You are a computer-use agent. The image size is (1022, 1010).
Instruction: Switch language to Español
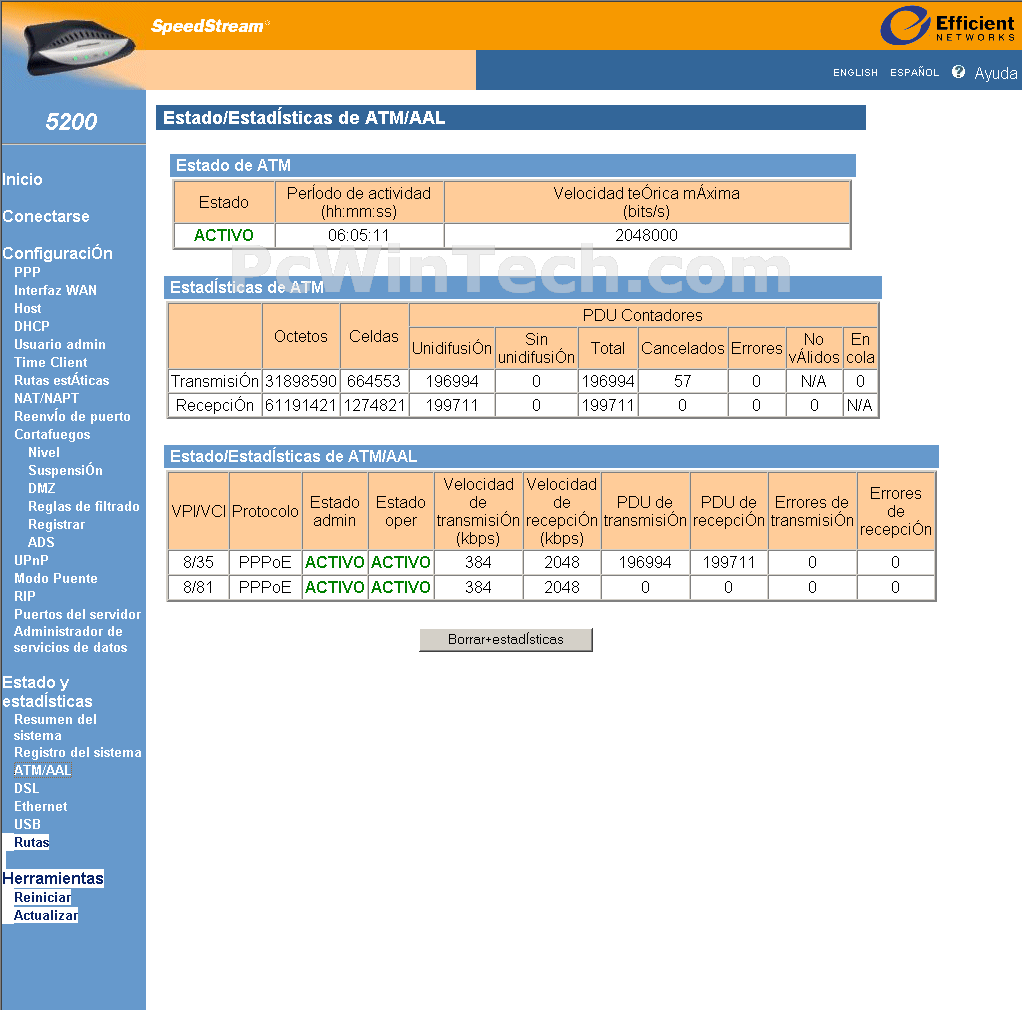[914, 72]
